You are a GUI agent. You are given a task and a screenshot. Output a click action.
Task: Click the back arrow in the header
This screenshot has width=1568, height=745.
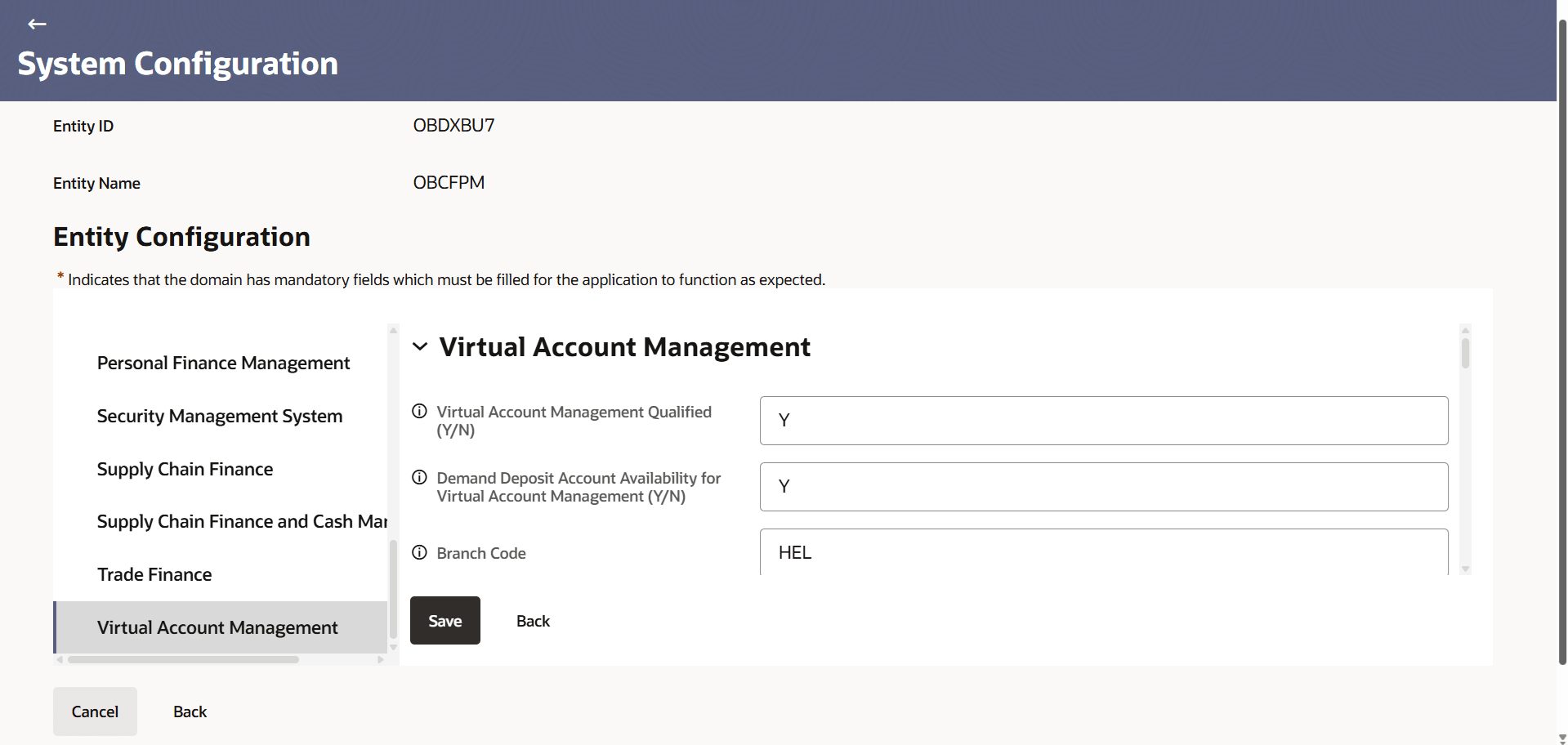tap(38, 24)
